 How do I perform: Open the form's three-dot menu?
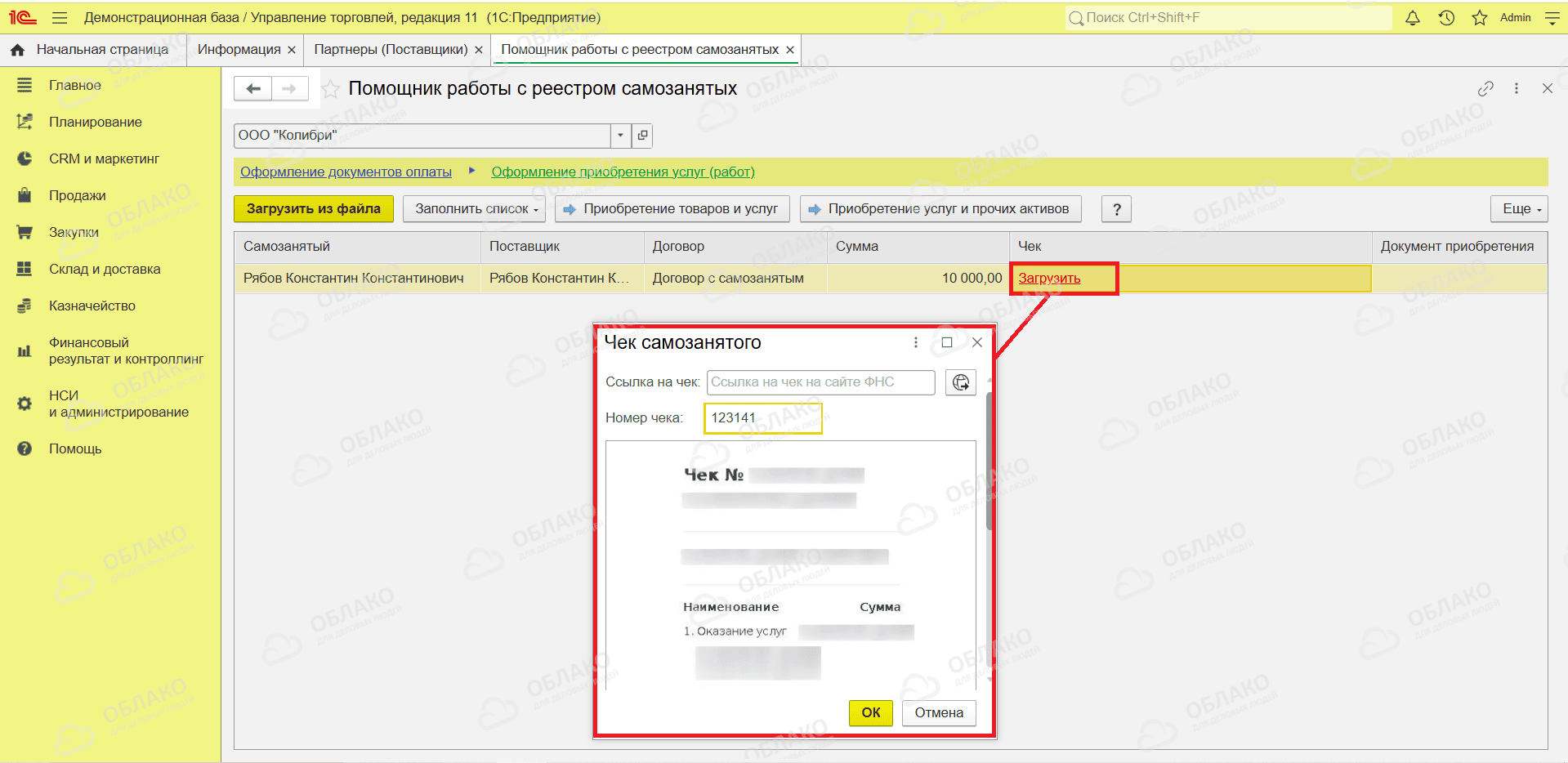1517,88
